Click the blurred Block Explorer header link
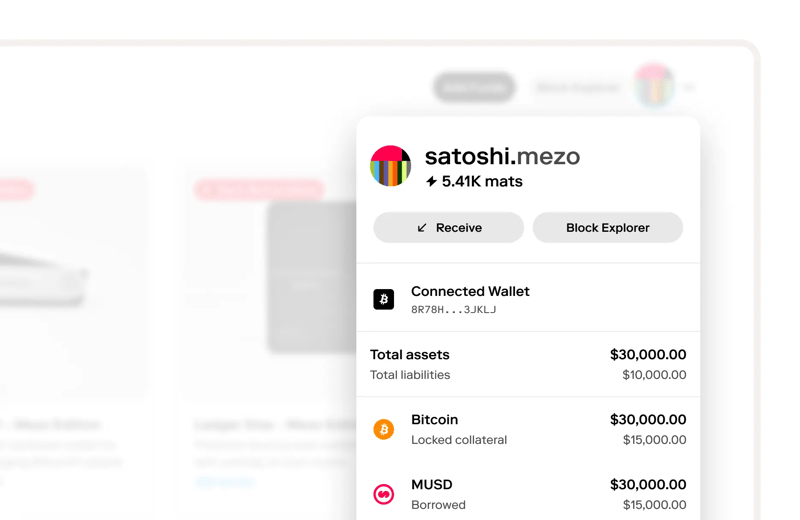 (578, 88)
